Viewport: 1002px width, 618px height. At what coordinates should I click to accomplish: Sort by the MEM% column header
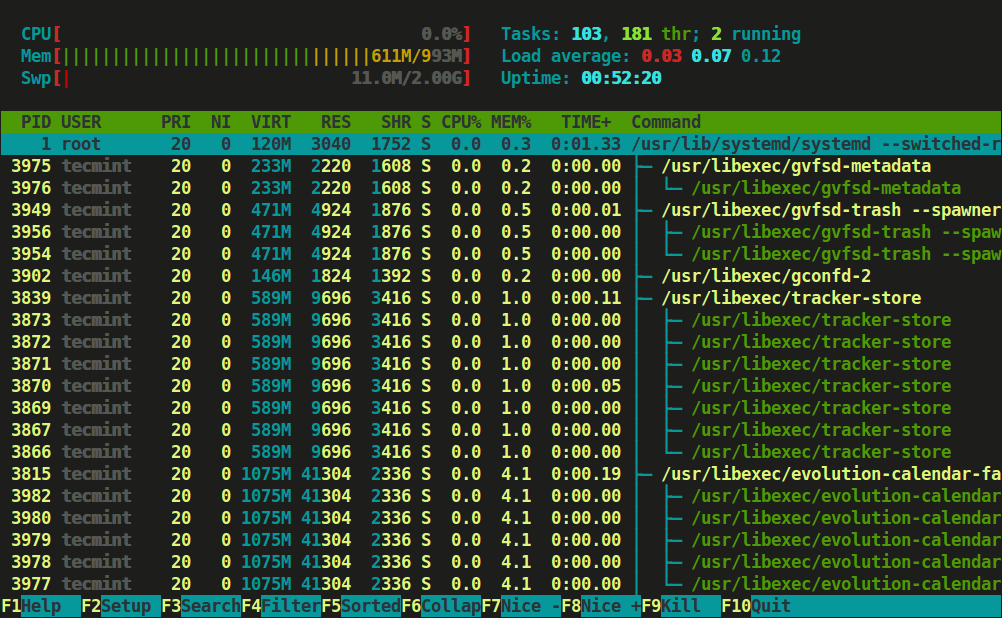point(511,121)
